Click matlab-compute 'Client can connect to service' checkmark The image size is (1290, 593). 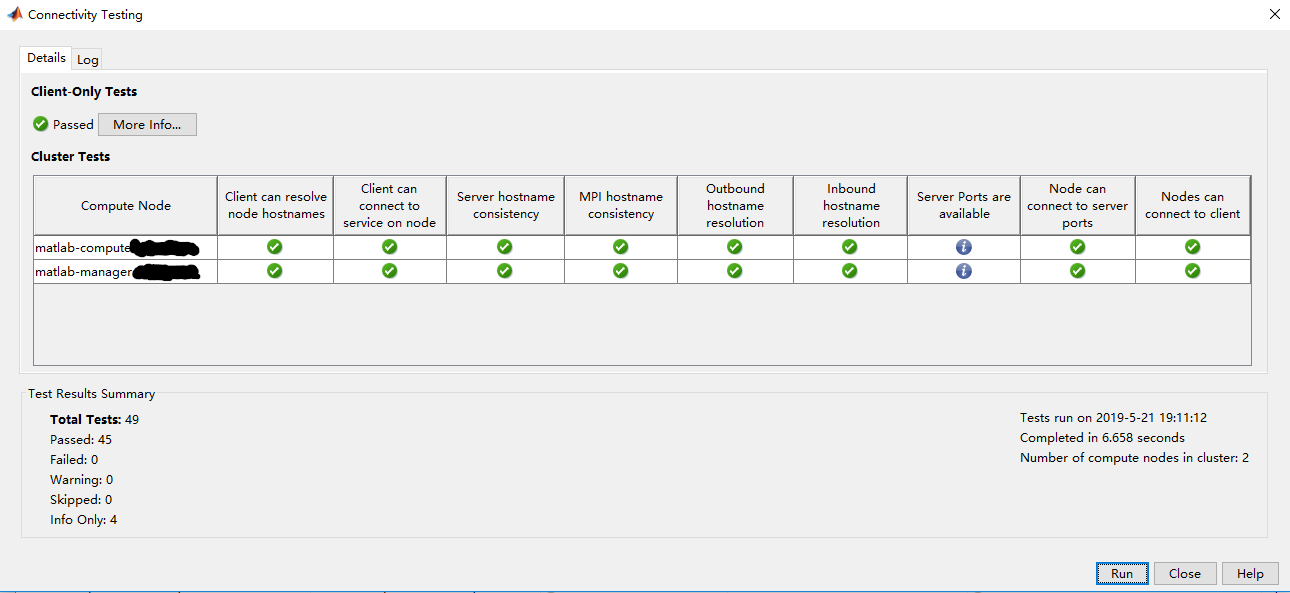390,247
